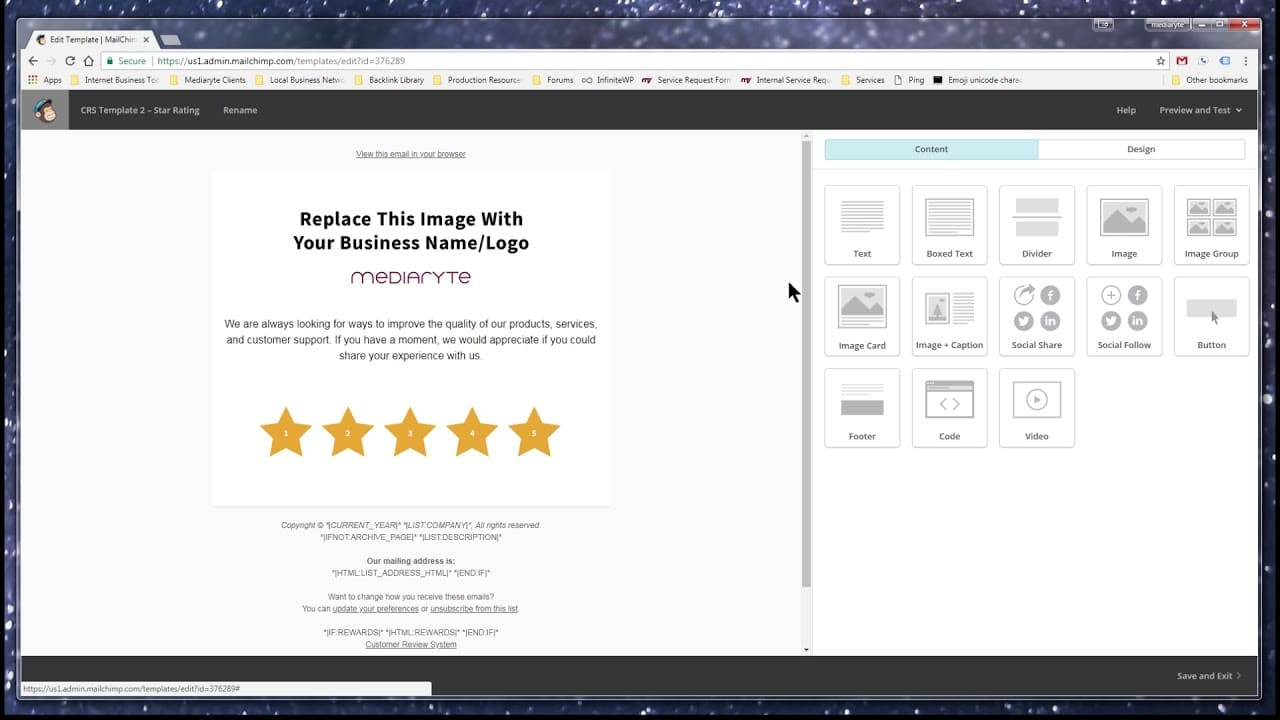
Task: Insert a Video content block
Action: (x=1036, y=407)
